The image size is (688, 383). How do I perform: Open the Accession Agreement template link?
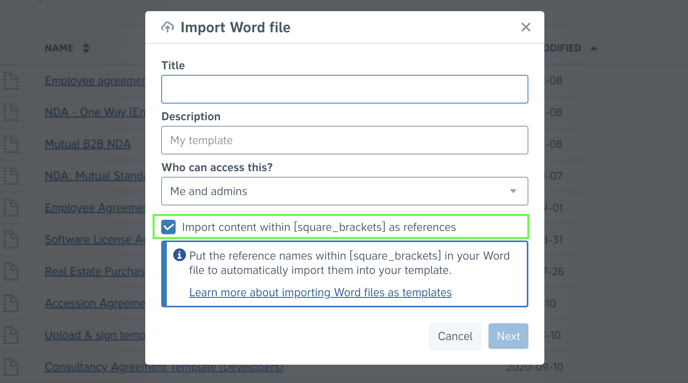tap(95, 303)
